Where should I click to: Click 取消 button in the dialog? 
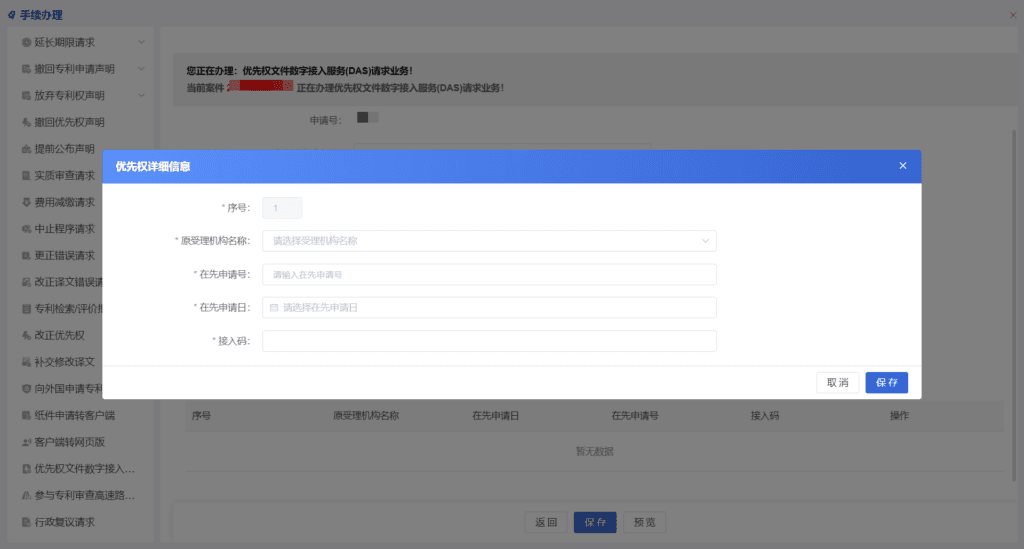click(837, 383)
